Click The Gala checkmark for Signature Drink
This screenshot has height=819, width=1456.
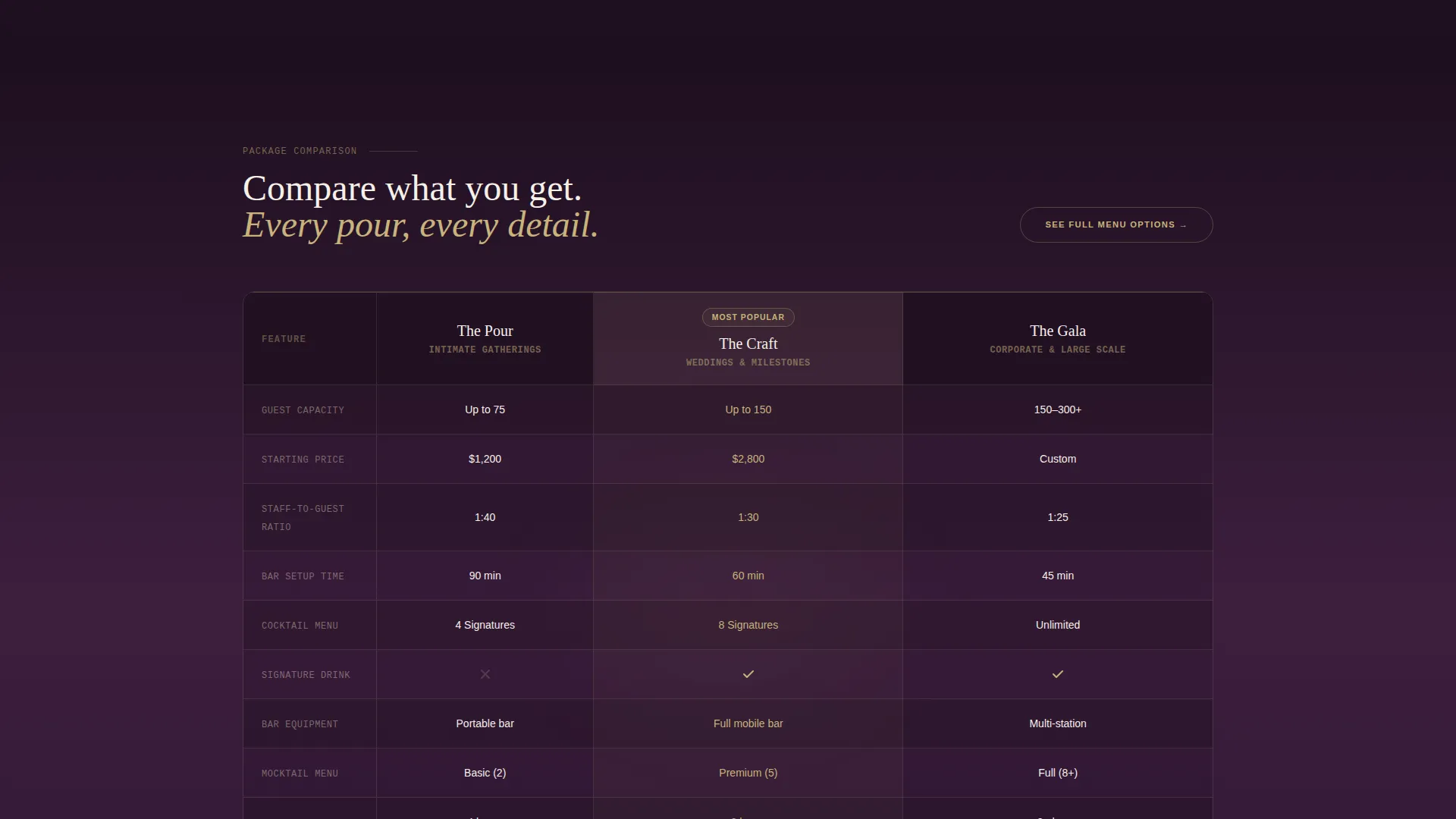1058,674
